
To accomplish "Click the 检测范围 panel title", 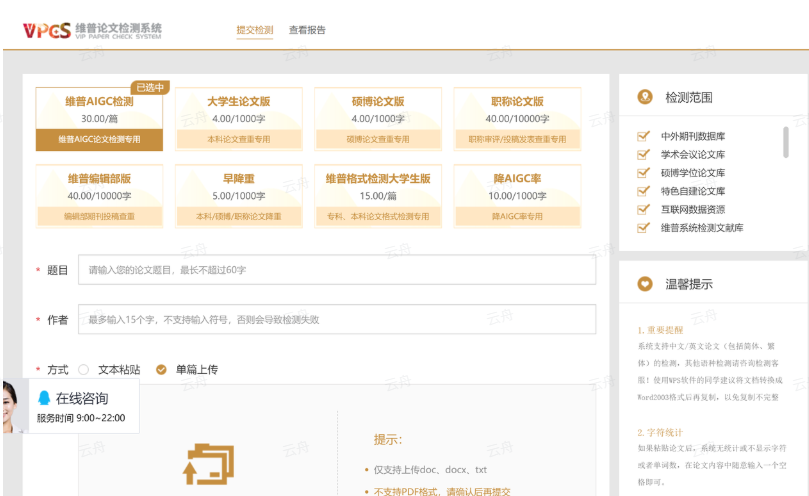I will click(689, 98).
